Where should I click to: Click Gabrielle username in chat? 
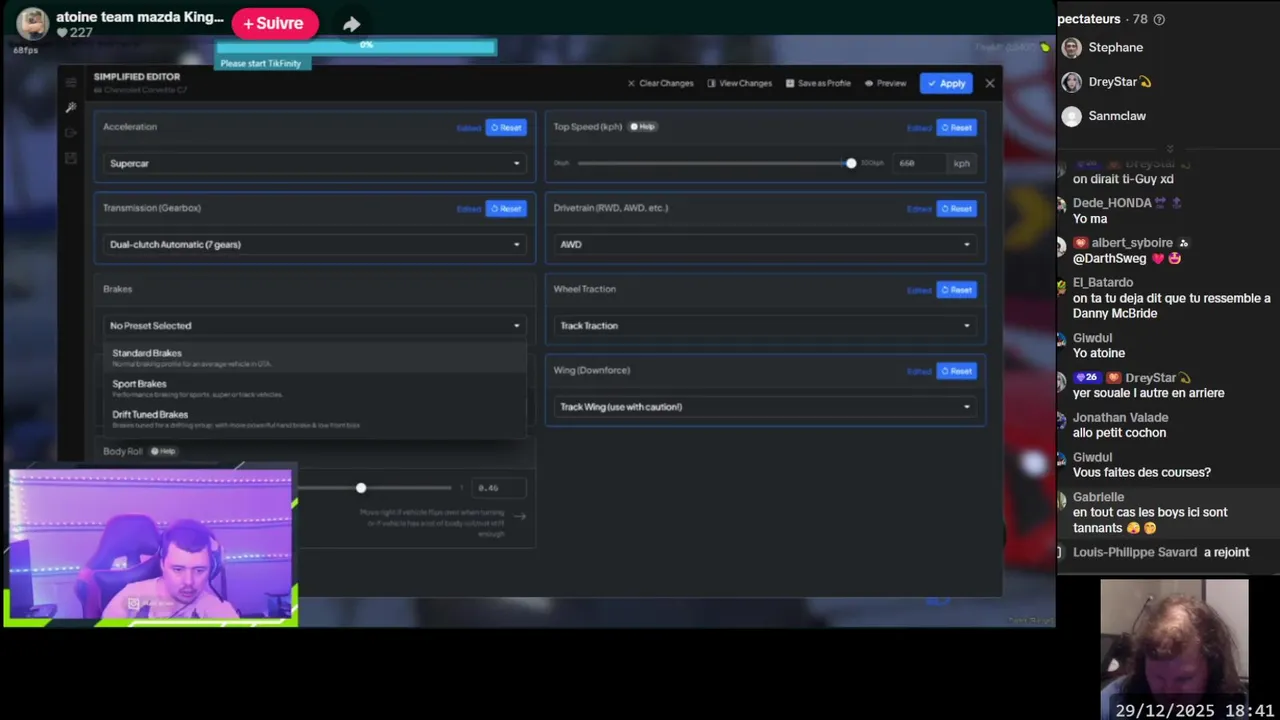(1098, 497)
